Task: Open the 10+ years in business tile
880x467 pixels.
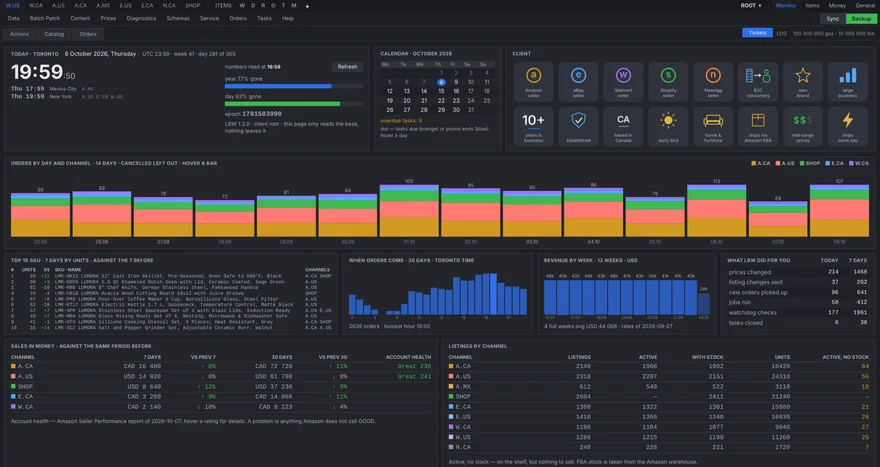Action: point(533,127)
